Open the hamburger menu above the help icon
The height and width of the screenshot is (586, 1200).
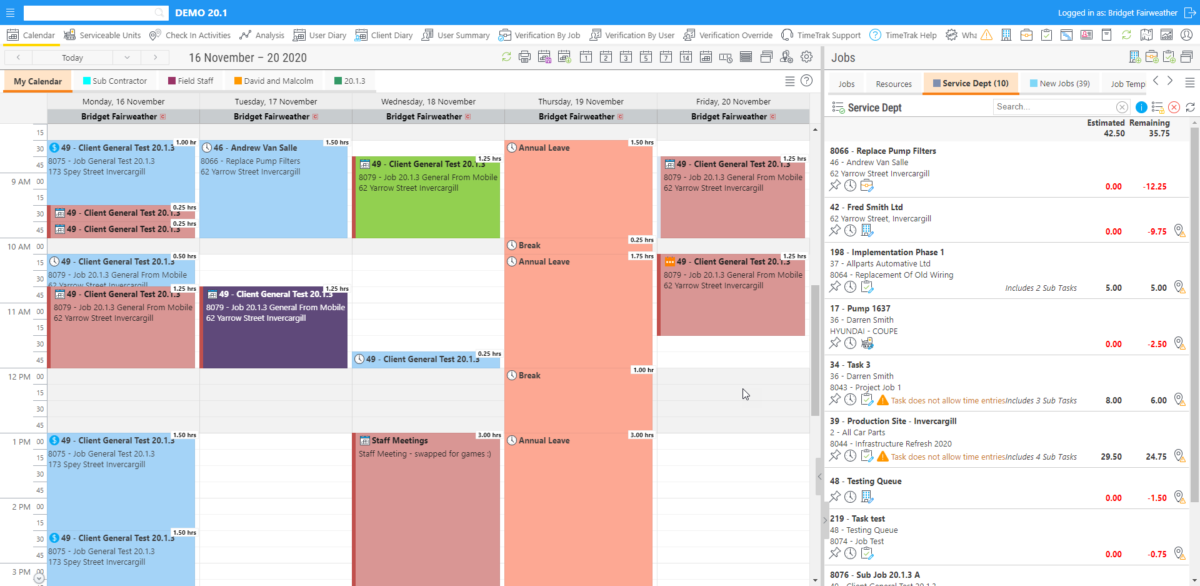(x=789, y=80)
